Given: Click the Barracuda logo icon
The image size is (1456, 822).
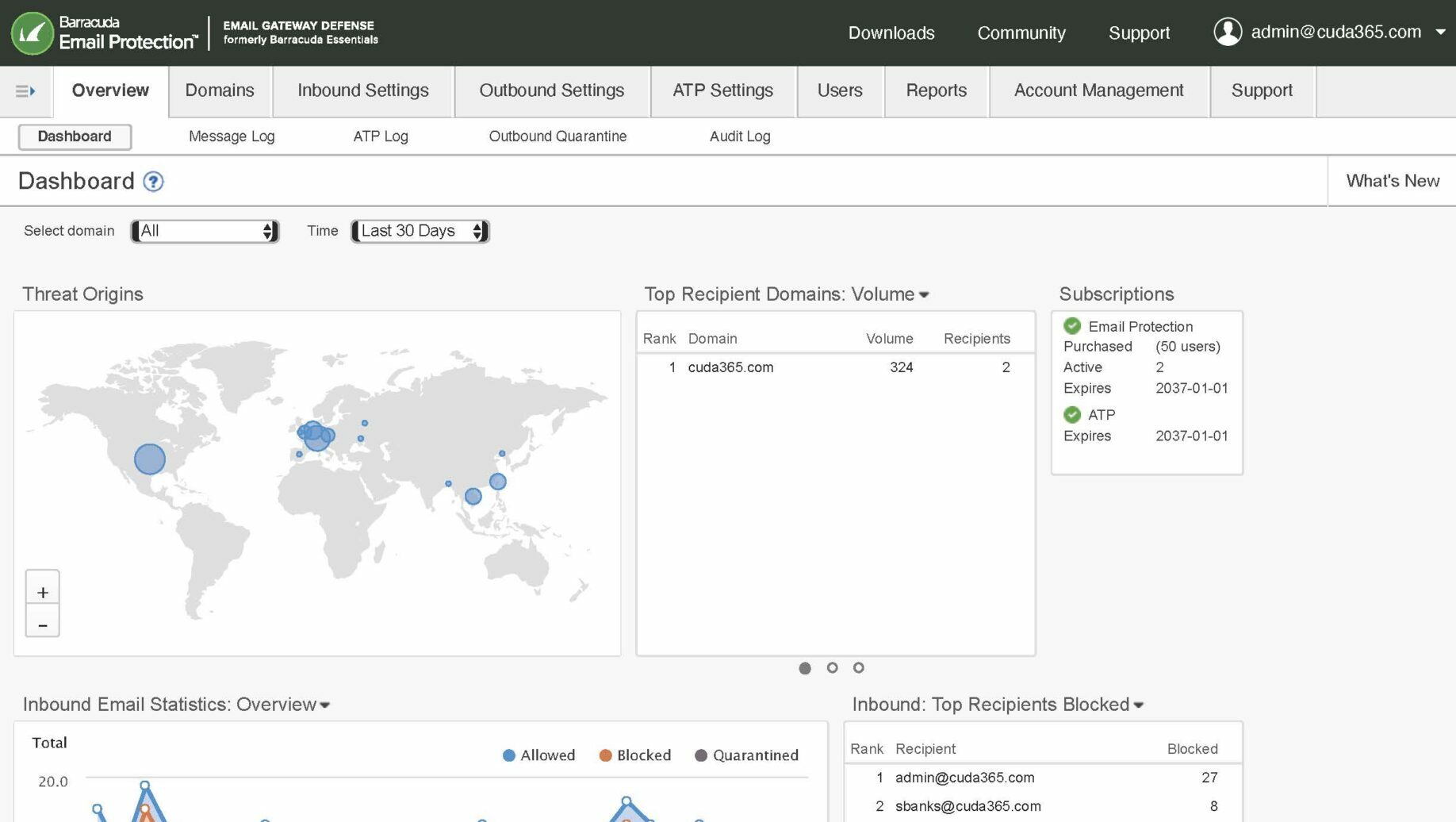Looking at the screenshot, I should (x=32, y=33).
